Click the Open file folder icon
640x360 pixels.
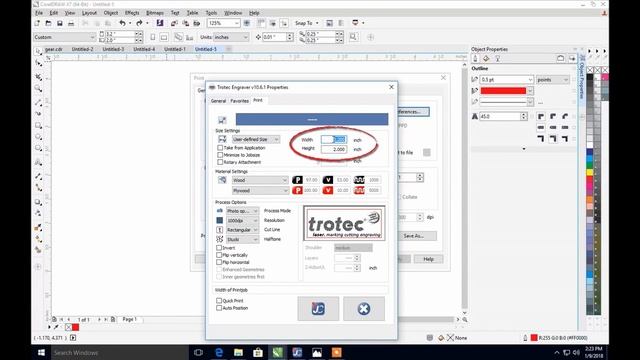coord(49,23)
